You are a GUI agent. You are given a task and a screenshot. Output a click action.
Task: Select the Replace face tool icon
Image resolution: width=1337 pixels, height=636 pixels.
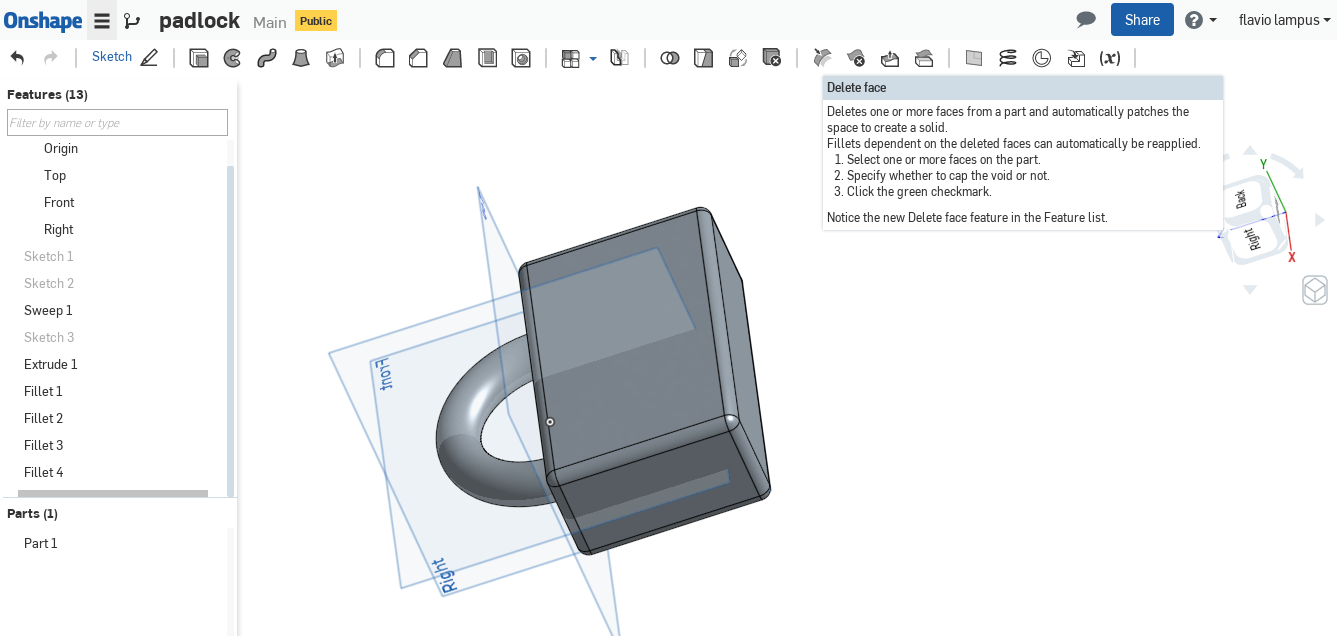coord(923,58)
